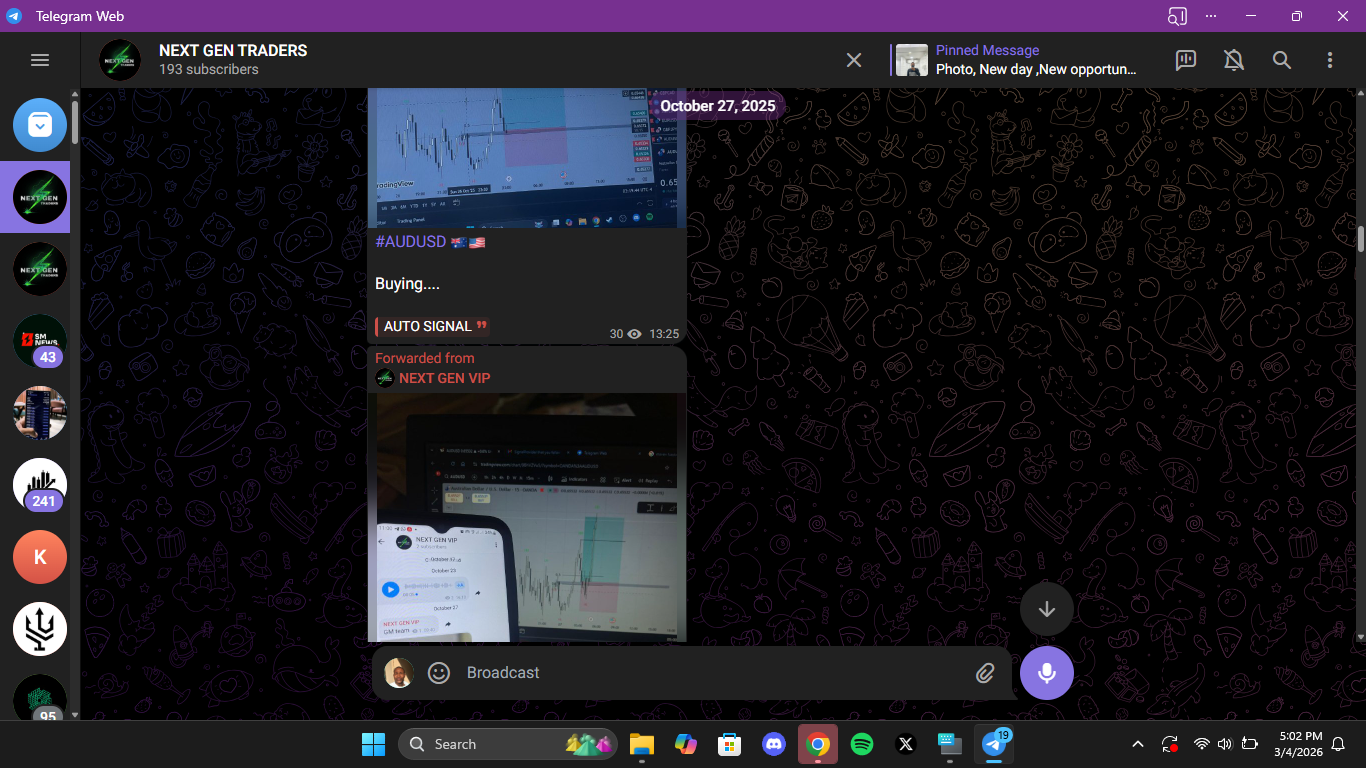This screenshot has width=1366, height=768.
Task: Toggle channel notifications with the bell icon
Action: coord(1234,60)
